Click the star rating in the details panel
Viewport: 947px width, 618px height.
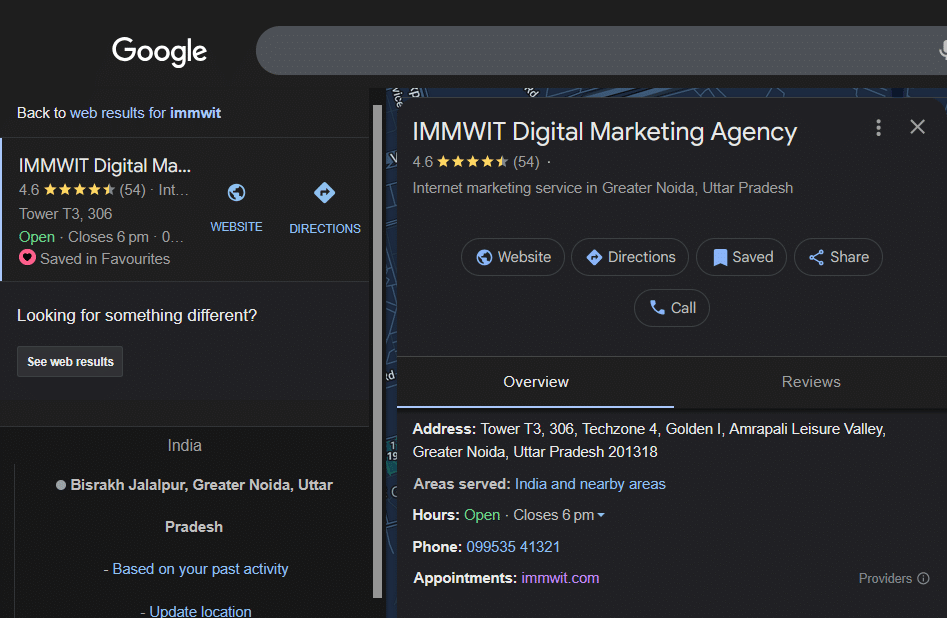click(x=472, y=162)
